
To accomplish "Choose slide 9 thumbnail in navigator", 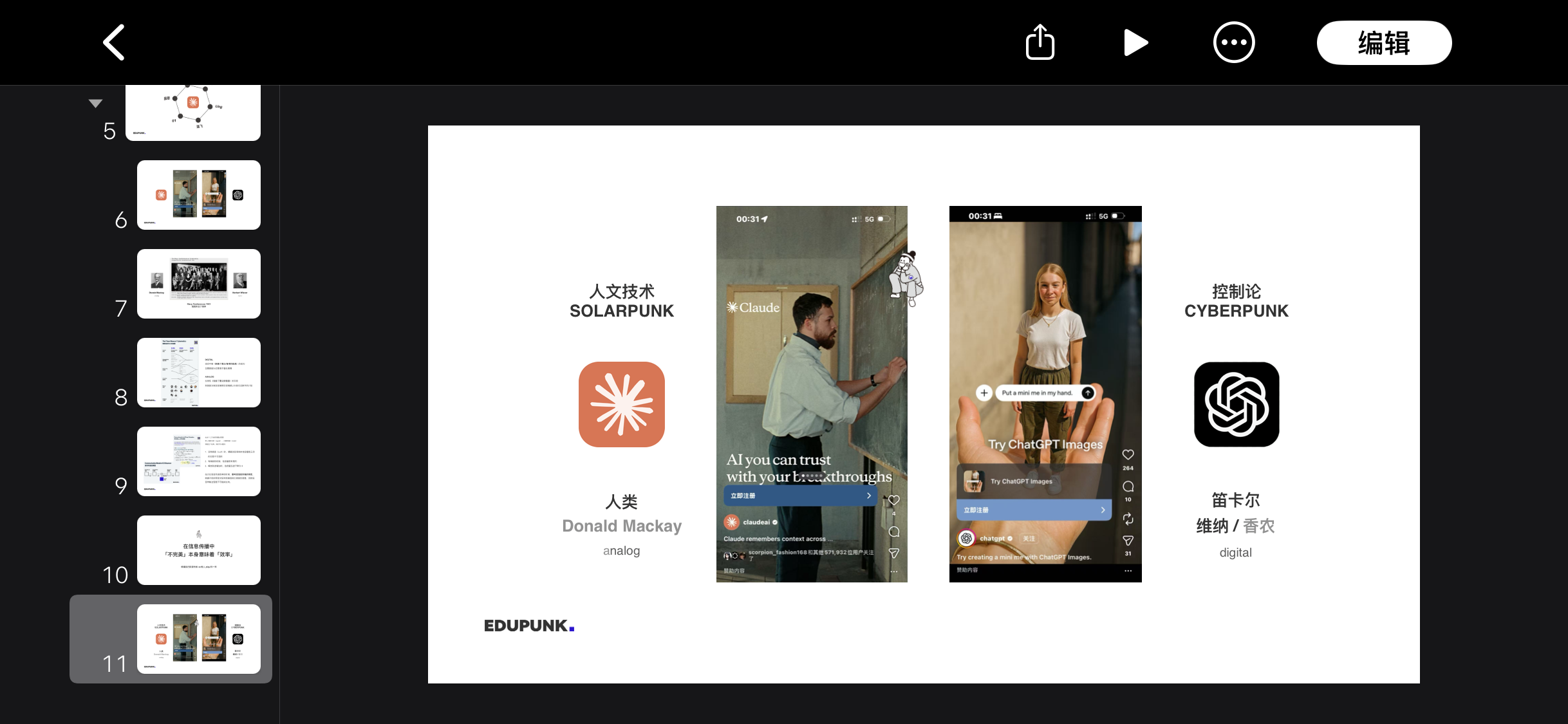I will pyautogui.click(x=199, y=461).
